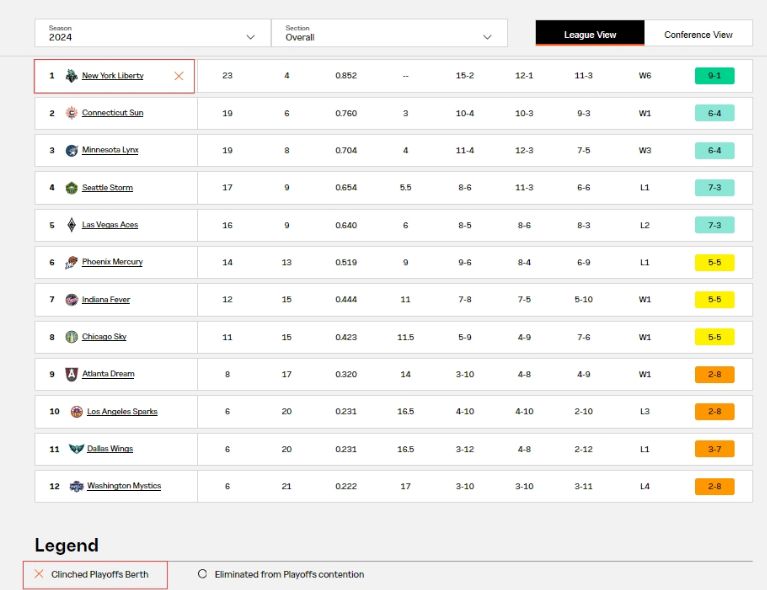The image size is (767, 590).
Task: Click the Connecticut Sun team logo
Action: click(x=71, y=113)
